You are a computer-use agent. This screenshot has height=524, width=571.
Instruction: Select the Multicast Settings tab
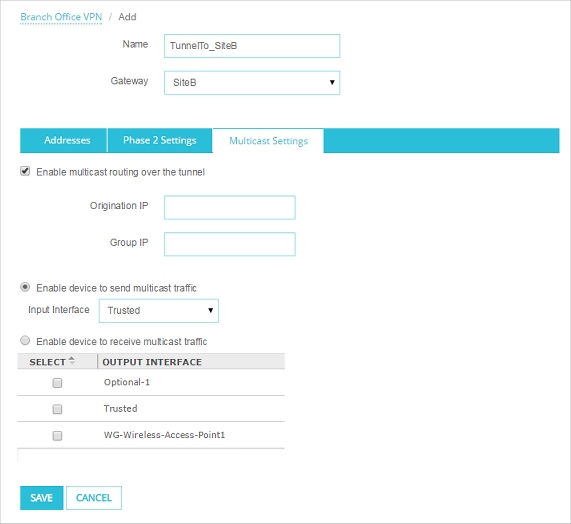(x=268, y=141)
